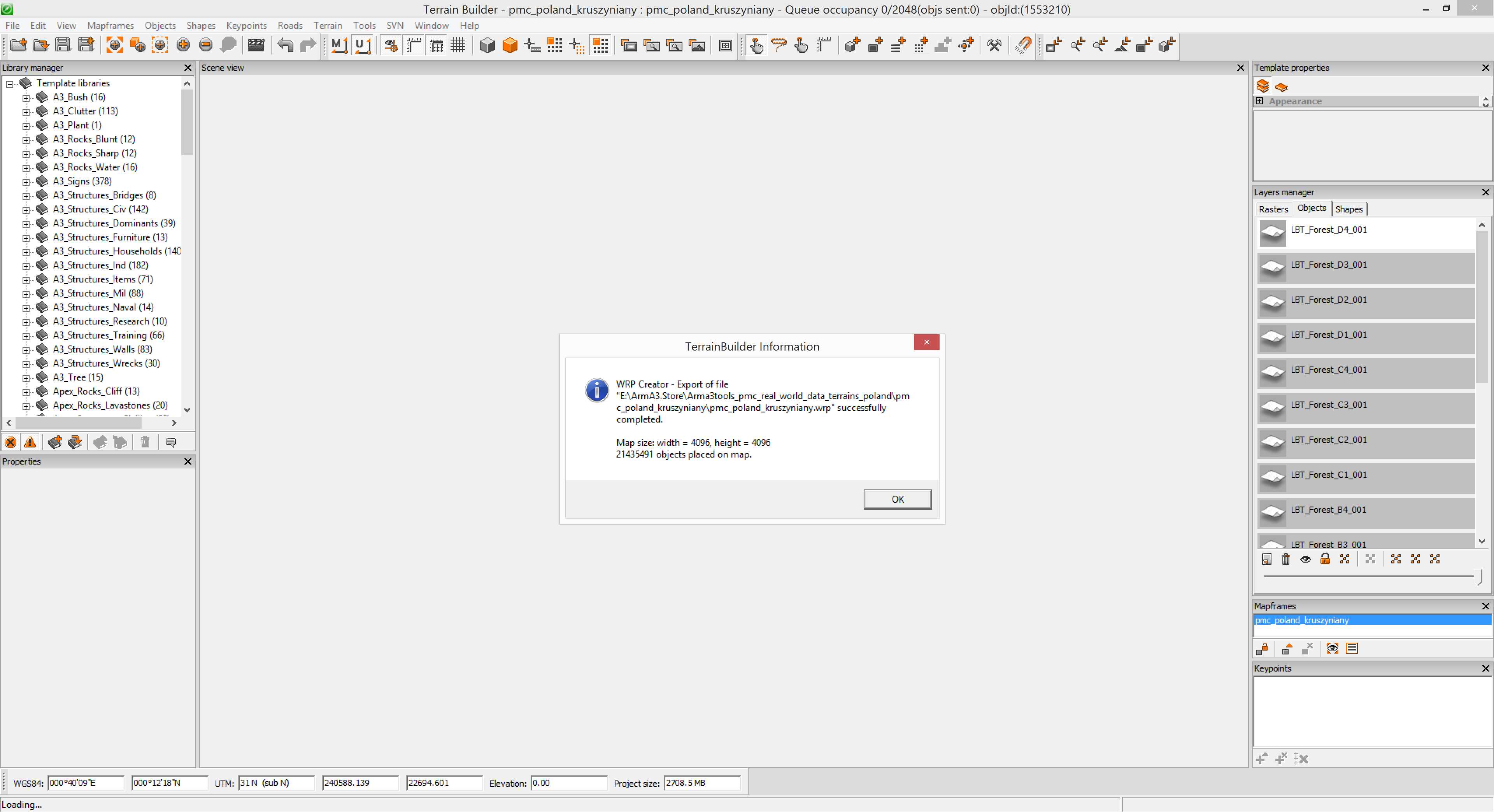Select the LBT_Forest_C1_001 layer
This screenshot has height=812, width=1494.
[x=1366, y=478]
